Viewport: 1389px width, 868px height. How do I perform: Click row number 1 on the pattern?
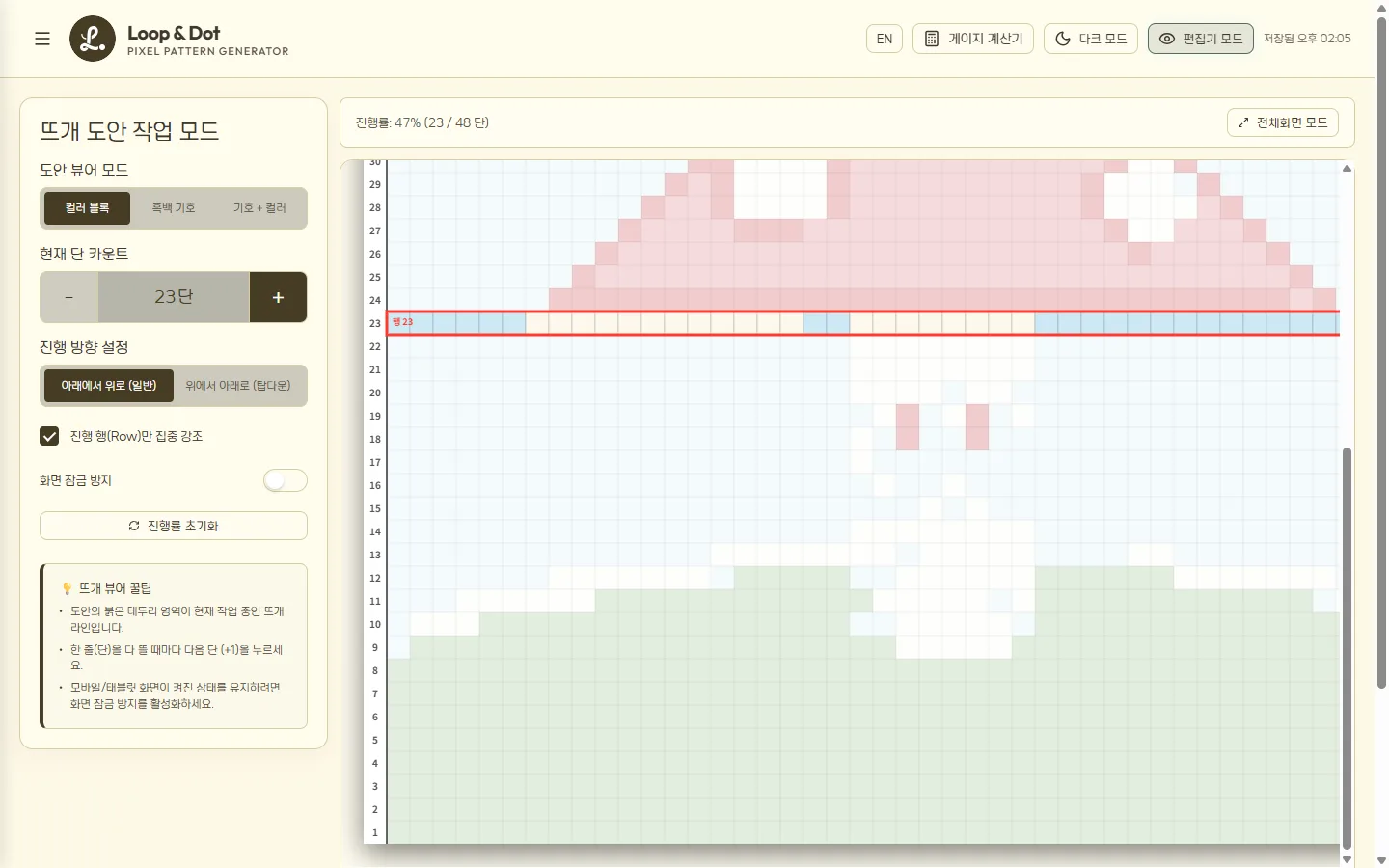pos(375,833)
